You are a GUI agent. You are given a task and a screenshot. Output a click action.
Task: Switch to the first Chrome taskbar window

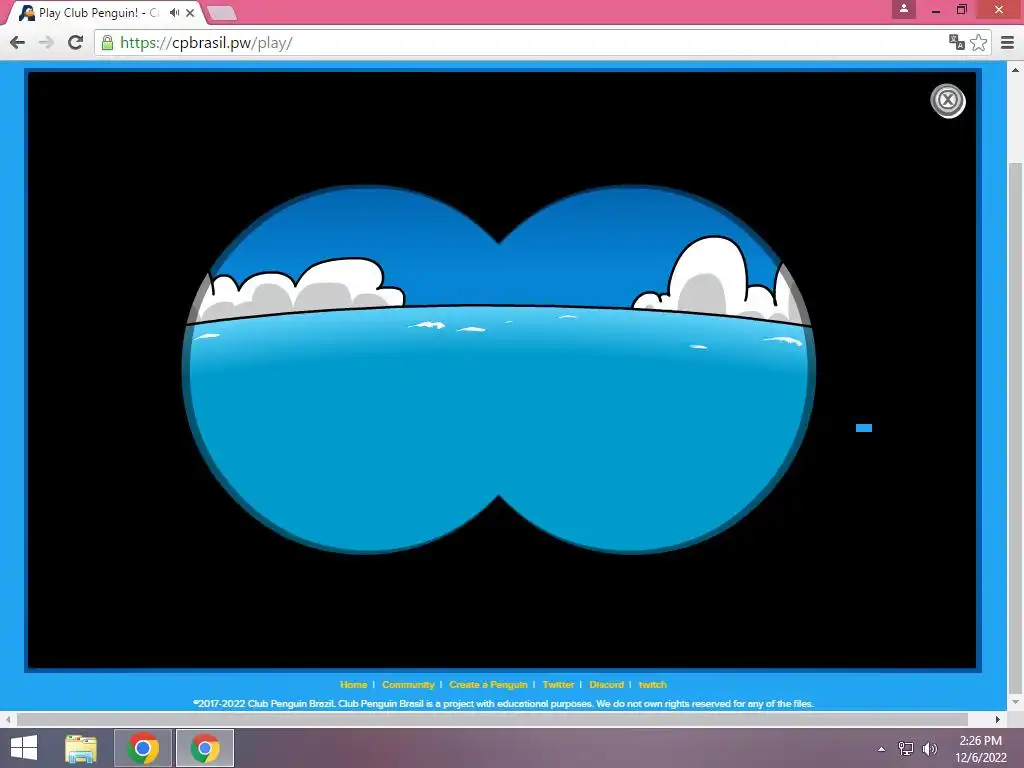pyautogui.click(x=143, y=748)
